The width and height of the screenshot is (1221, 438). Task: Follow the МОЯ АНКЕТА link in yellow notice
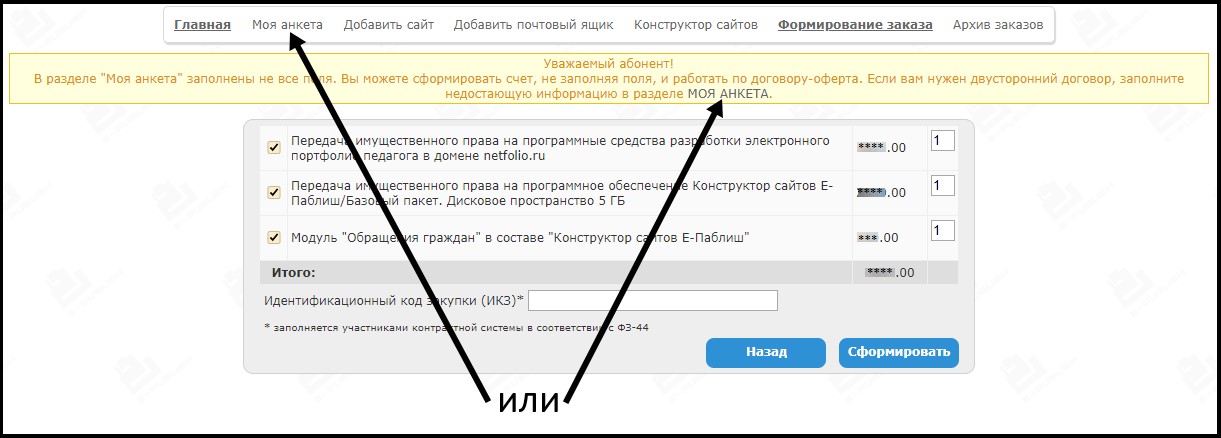click(730, 93)
